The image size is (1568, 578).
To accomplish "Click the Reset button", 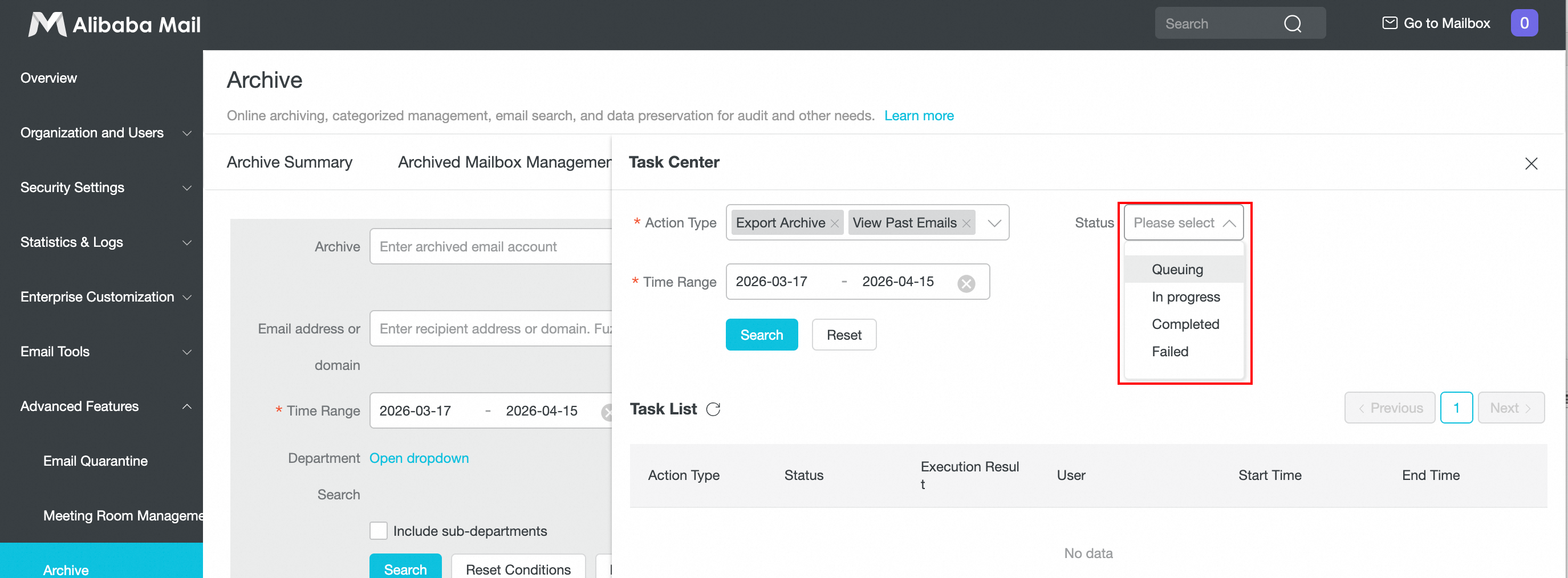I will coord(844,335).
